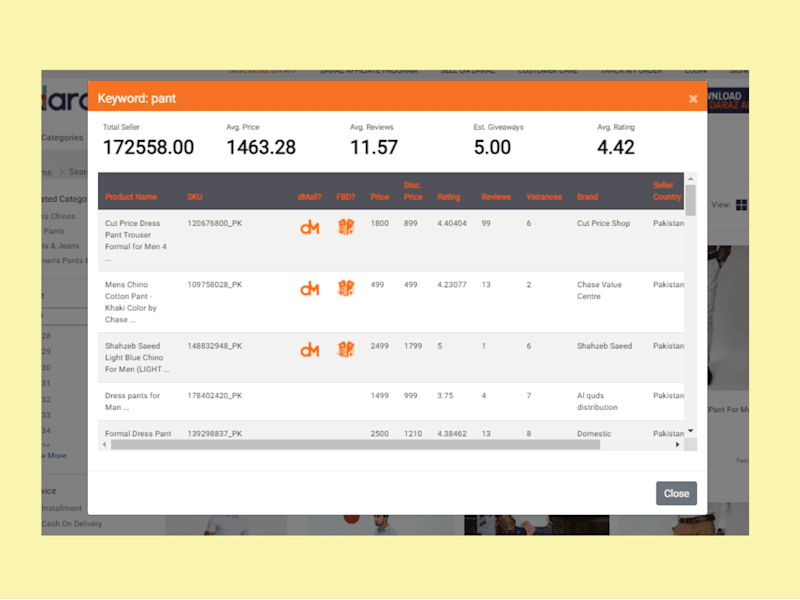This screenshot has width=800, height=600.
Task: Click FBD icon in Mens Chino row
Action: click(346, 288)
